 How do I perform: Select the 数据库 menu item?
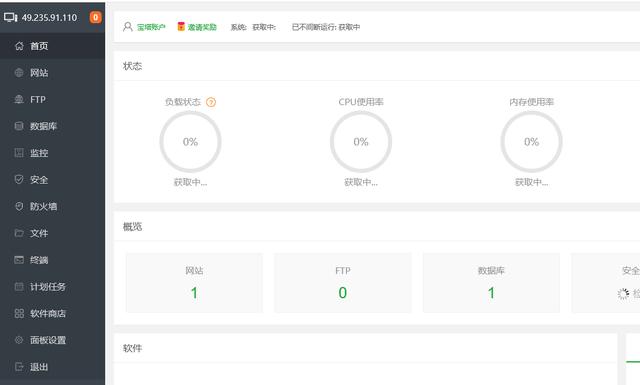tap(52, 126)
